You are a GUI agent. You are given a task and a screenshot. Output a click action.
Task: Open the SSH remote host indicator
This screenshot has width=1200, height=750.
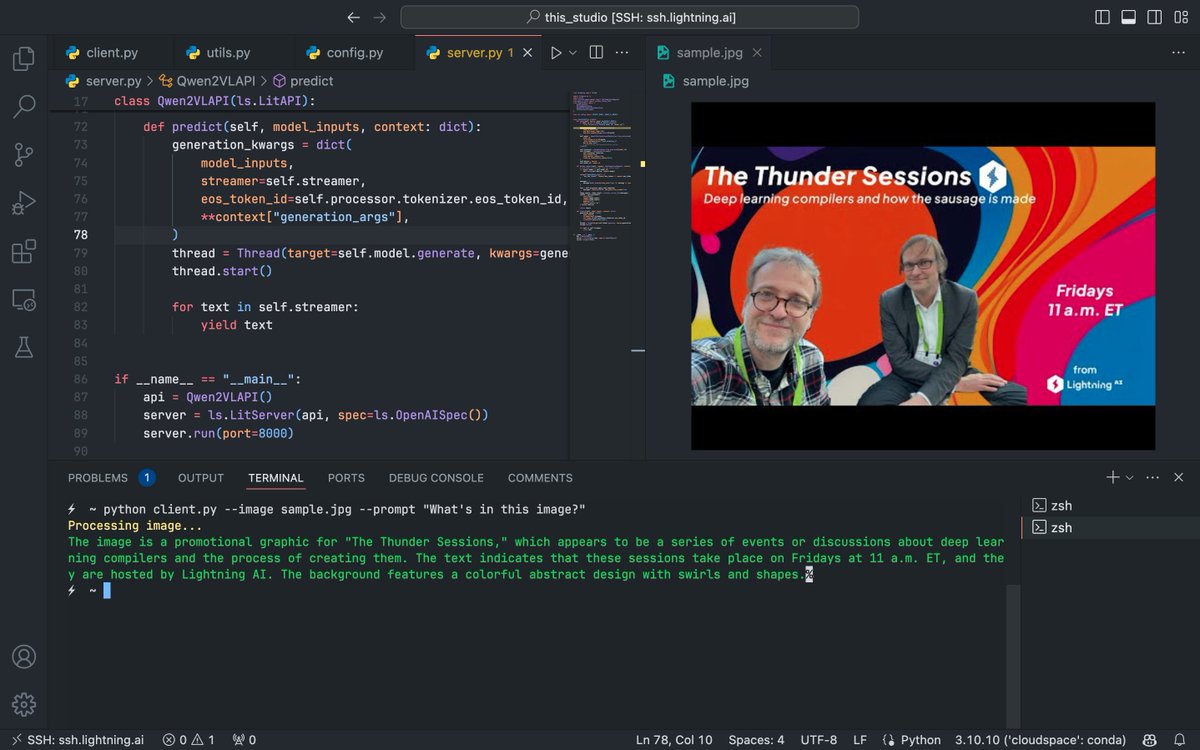point(76,740)
